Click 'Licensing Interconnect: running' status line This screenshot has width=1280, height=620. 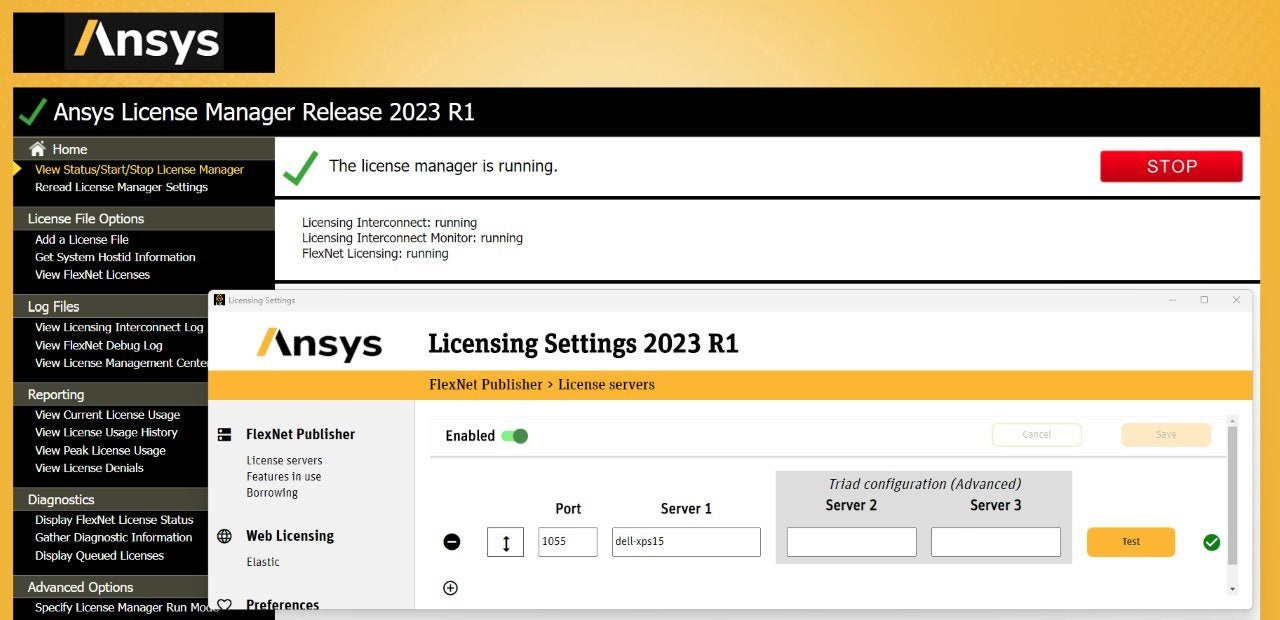(x=390, y=222)
